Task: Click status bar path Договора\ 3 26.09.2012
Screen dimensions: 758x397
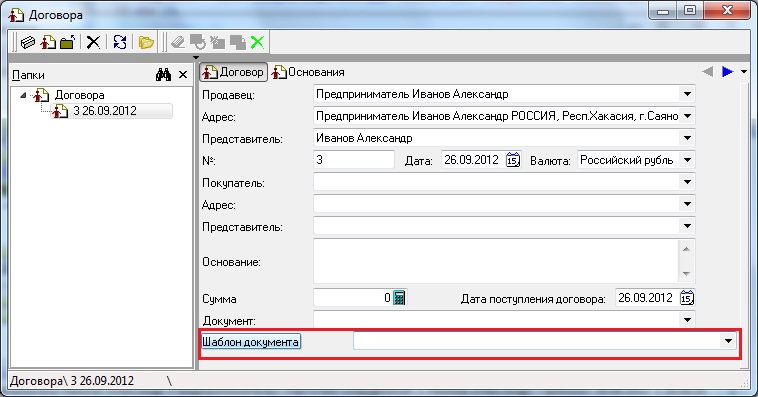Action: click(x=72, y=381)
